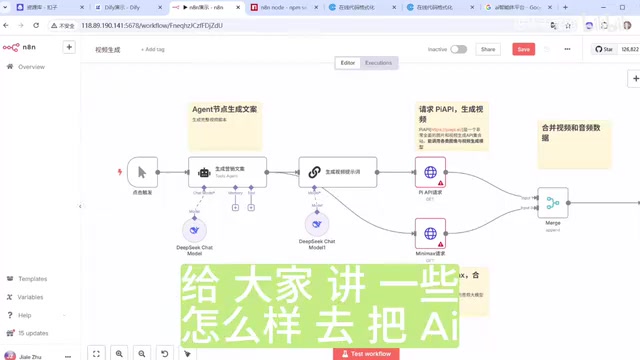Select the PI API request globe node
This screenshot has width=640, height=360.
pos(430,172)
